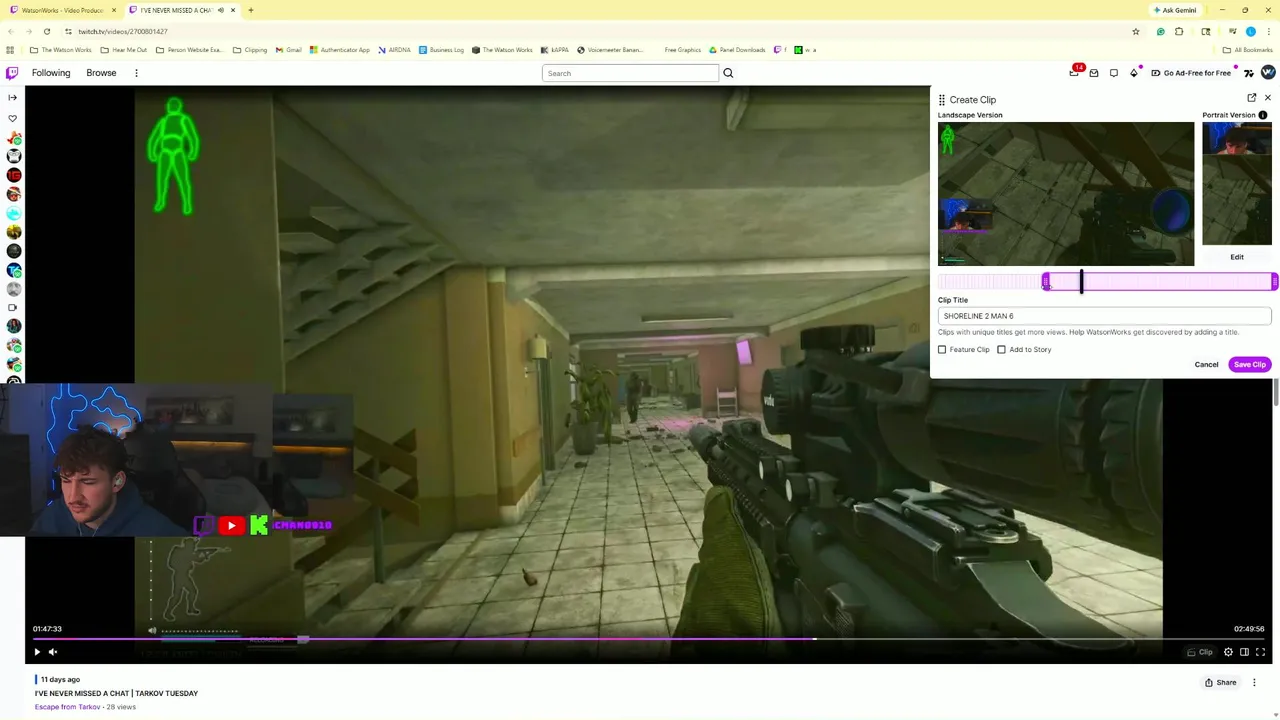Open the Business Log bookmark
The image size is (1280, 720).
point(441,50)
